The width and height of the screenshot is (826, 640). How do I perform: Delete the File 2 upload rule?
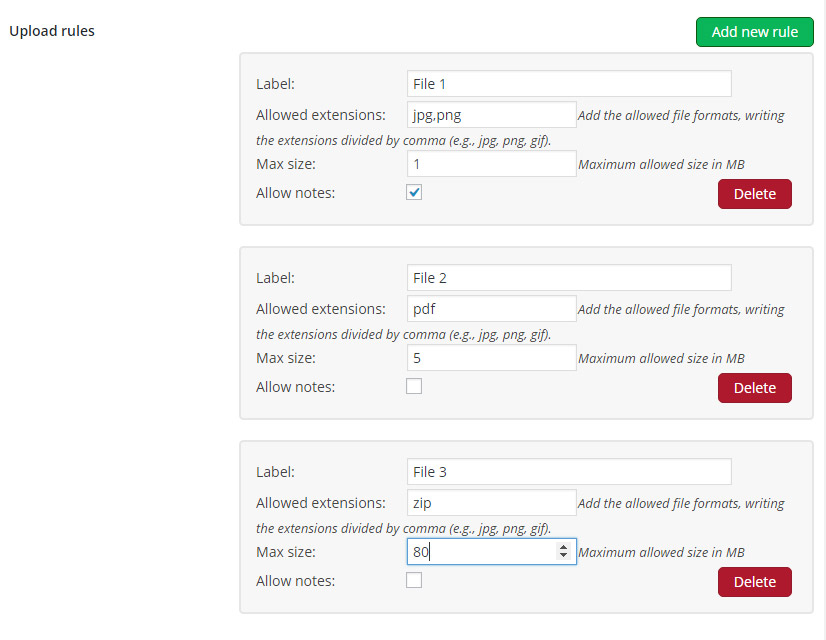pos(754,388)
